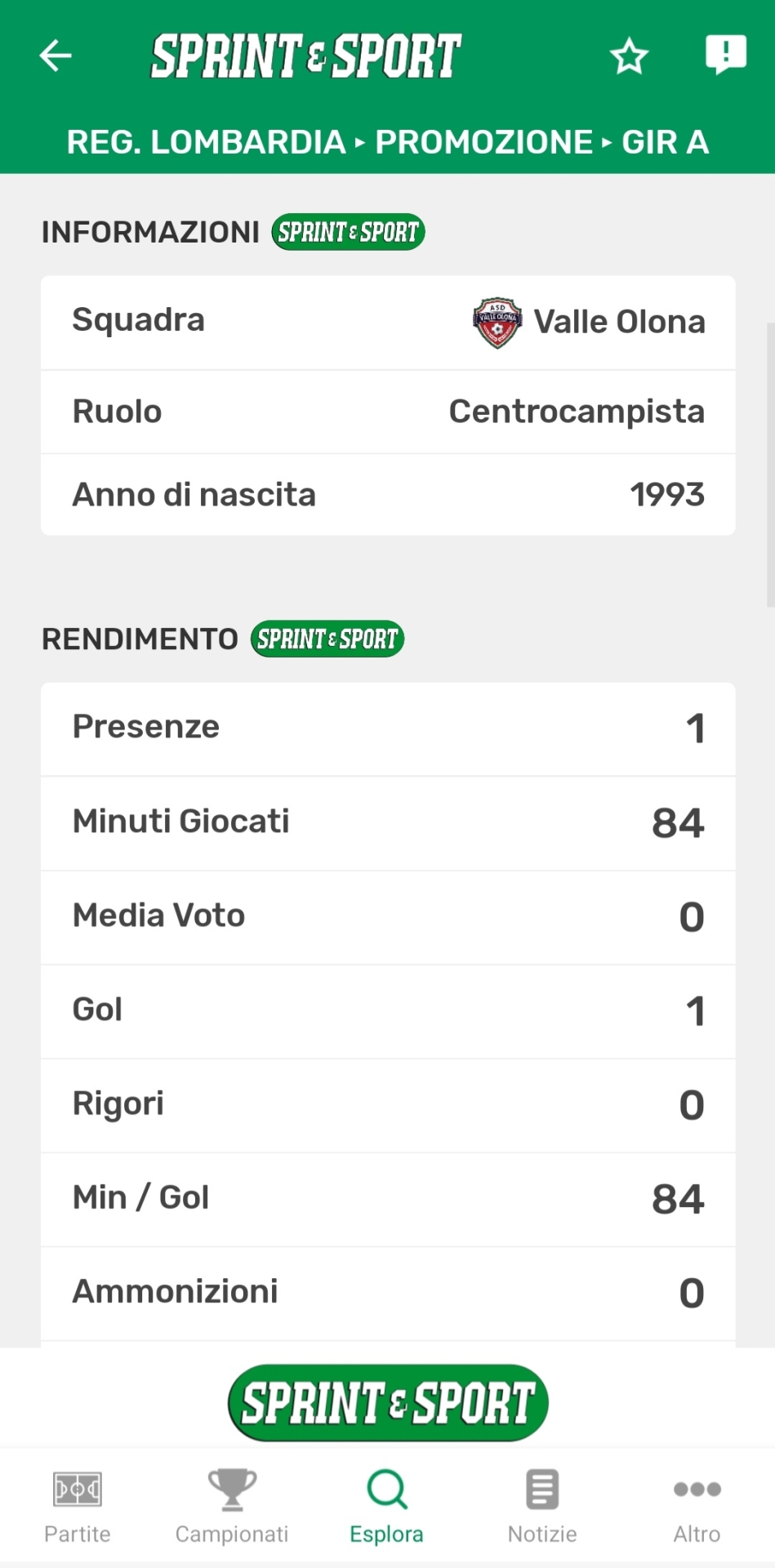
Task: Open the Valle Olona team link
Action: [619, 323]
